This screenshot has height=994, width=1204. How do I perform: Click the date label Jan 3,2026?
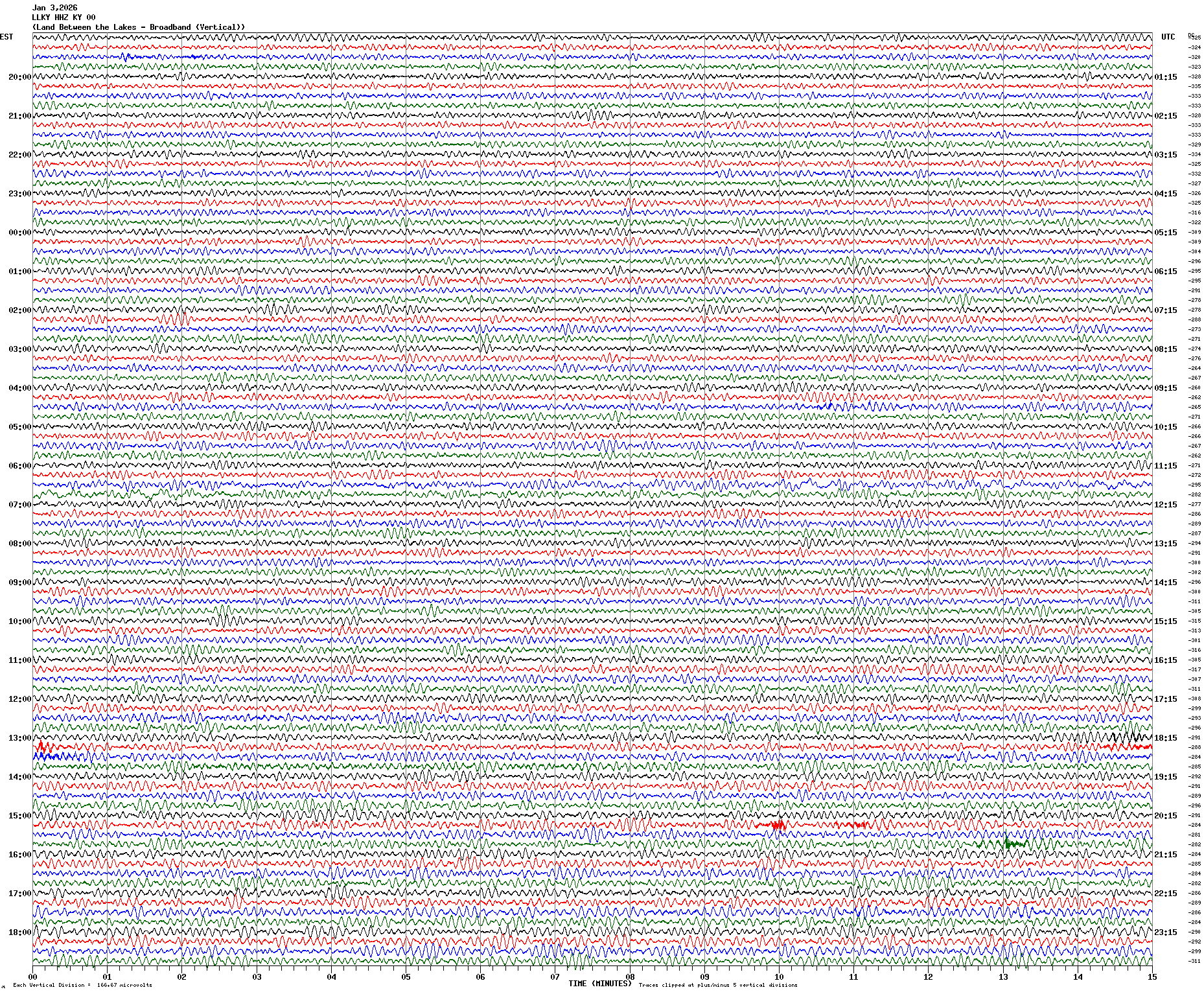pos(55,8)
